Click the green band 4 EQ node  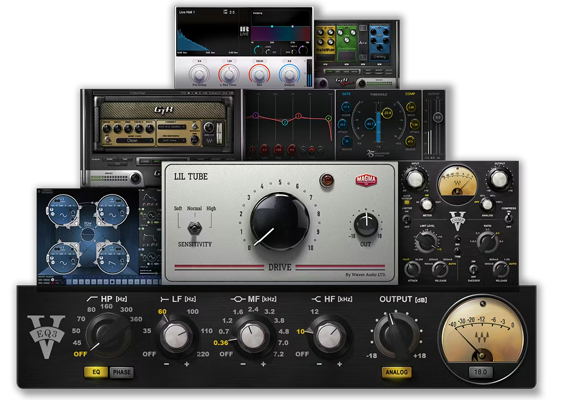point(328,118)
